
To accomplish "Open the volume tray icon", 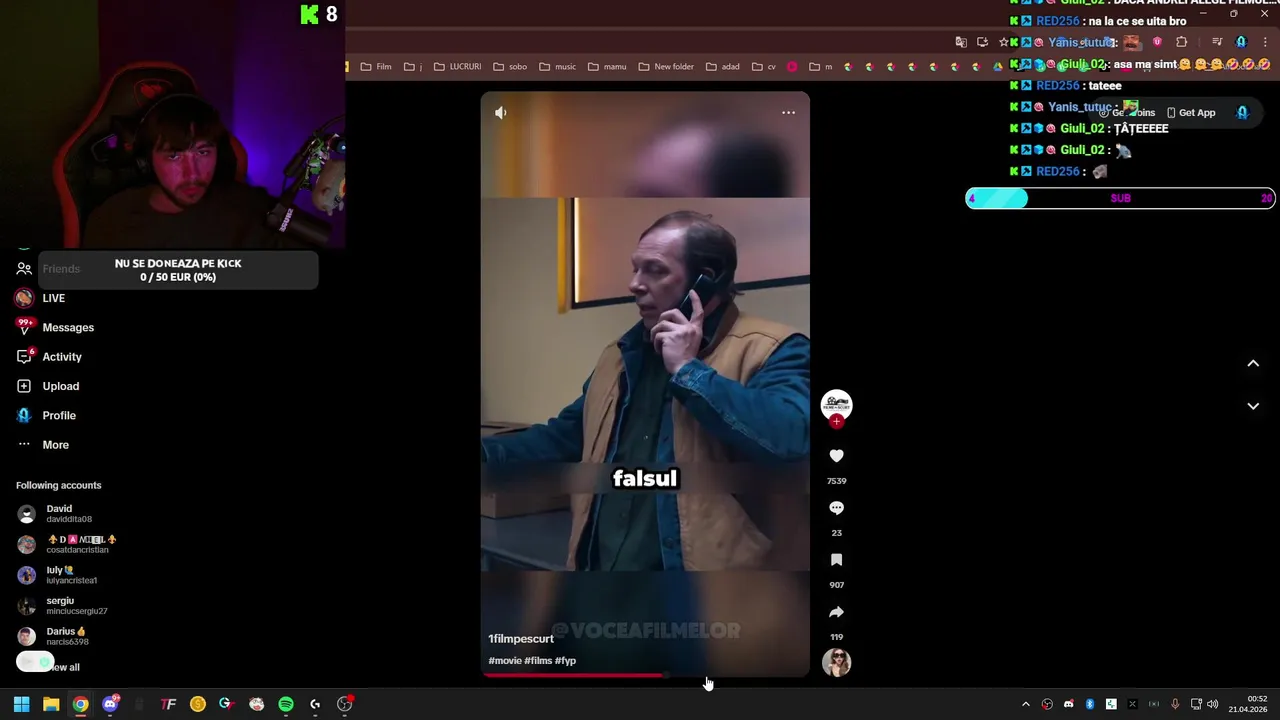I will pyautogui.click(x=1212, y=704).
